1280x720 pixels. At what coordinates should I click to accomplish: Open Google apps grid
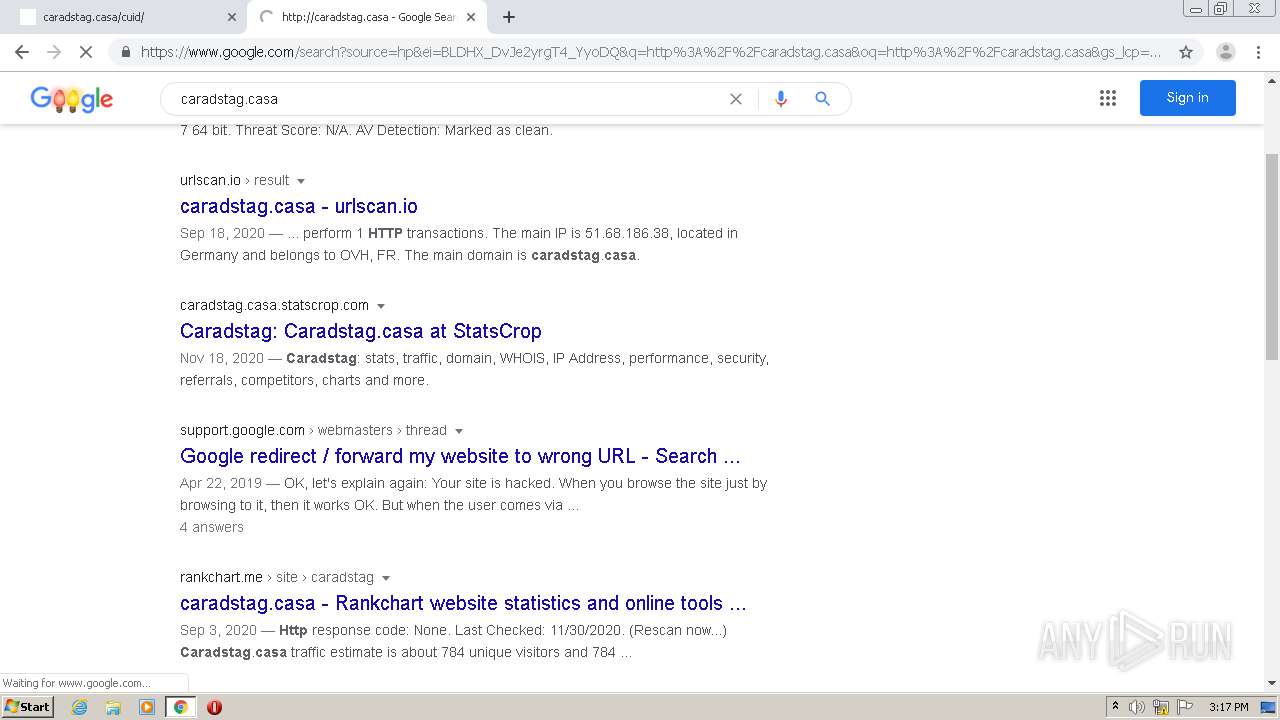point(1108,98)
